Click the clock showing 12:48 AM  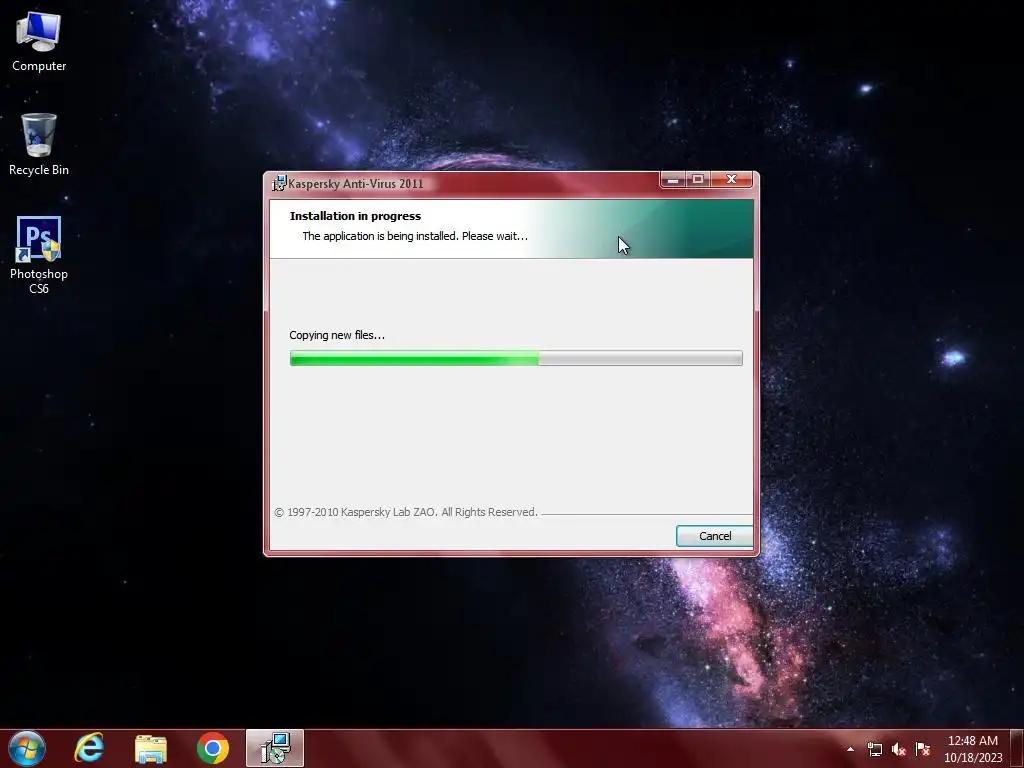972,741
